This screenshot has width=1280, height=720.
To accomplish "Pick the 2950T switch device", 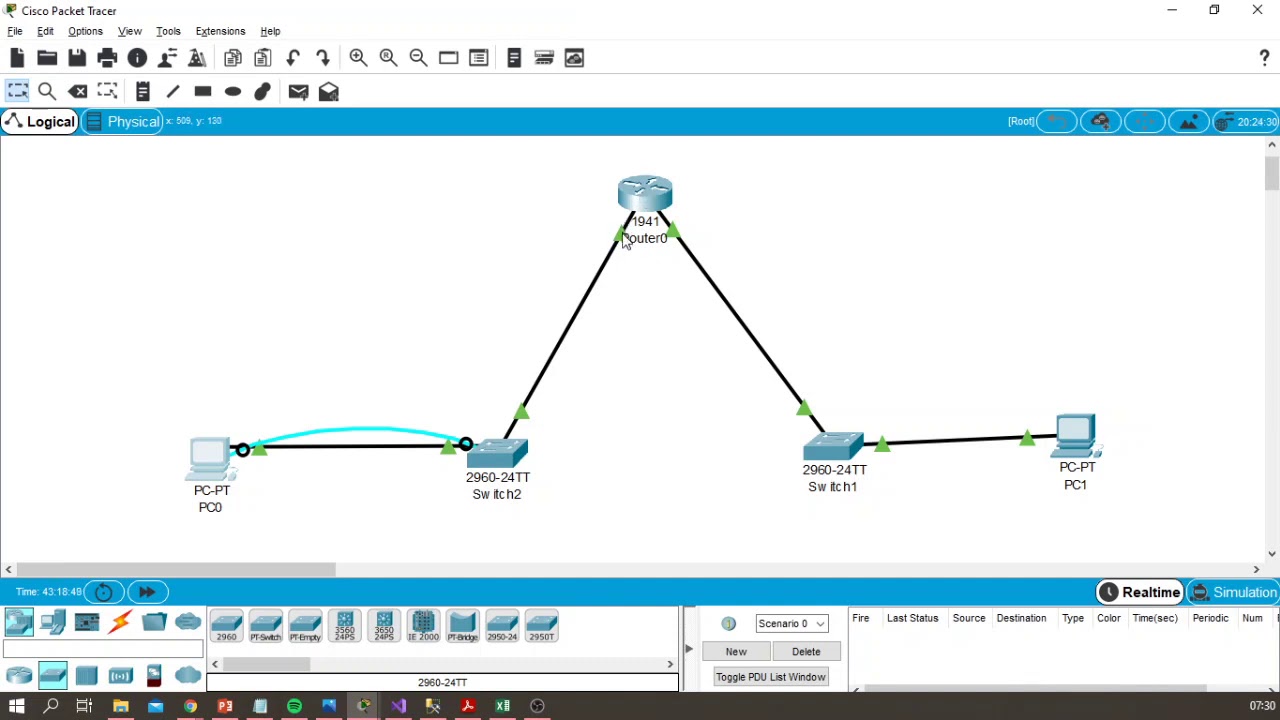I will (541, 625).
